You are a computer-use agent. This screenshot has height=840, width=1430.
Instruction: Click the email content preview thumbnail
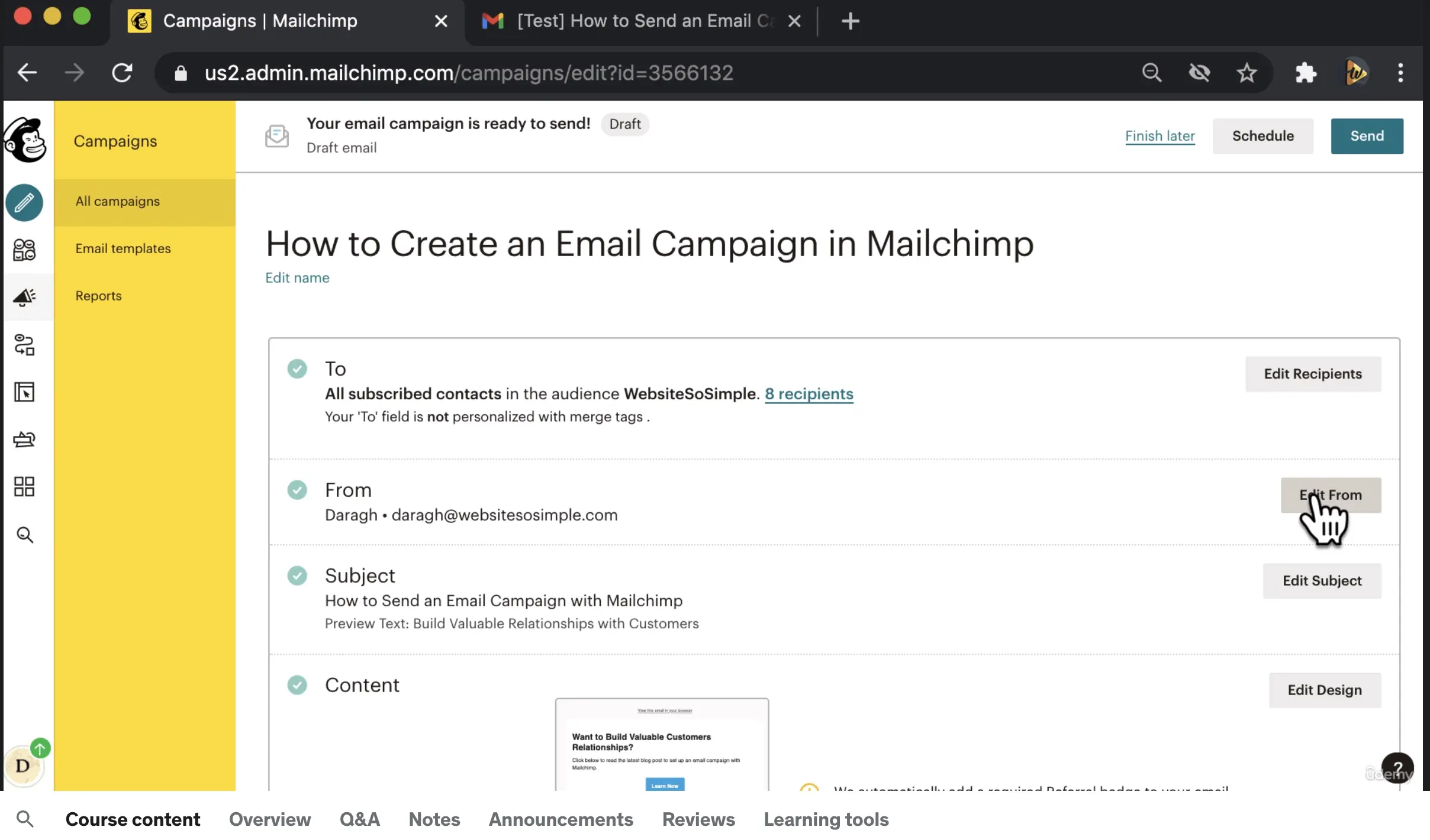[x=662, y=745]
